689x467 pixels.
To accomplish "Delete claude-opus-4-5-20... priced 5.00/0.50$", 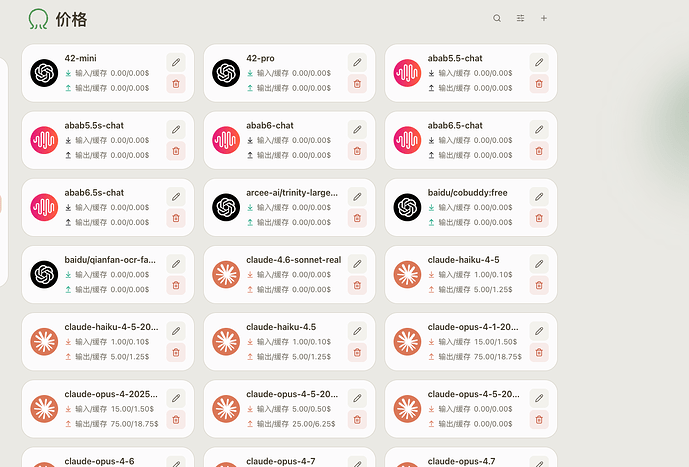I will (x=357, y=420).
